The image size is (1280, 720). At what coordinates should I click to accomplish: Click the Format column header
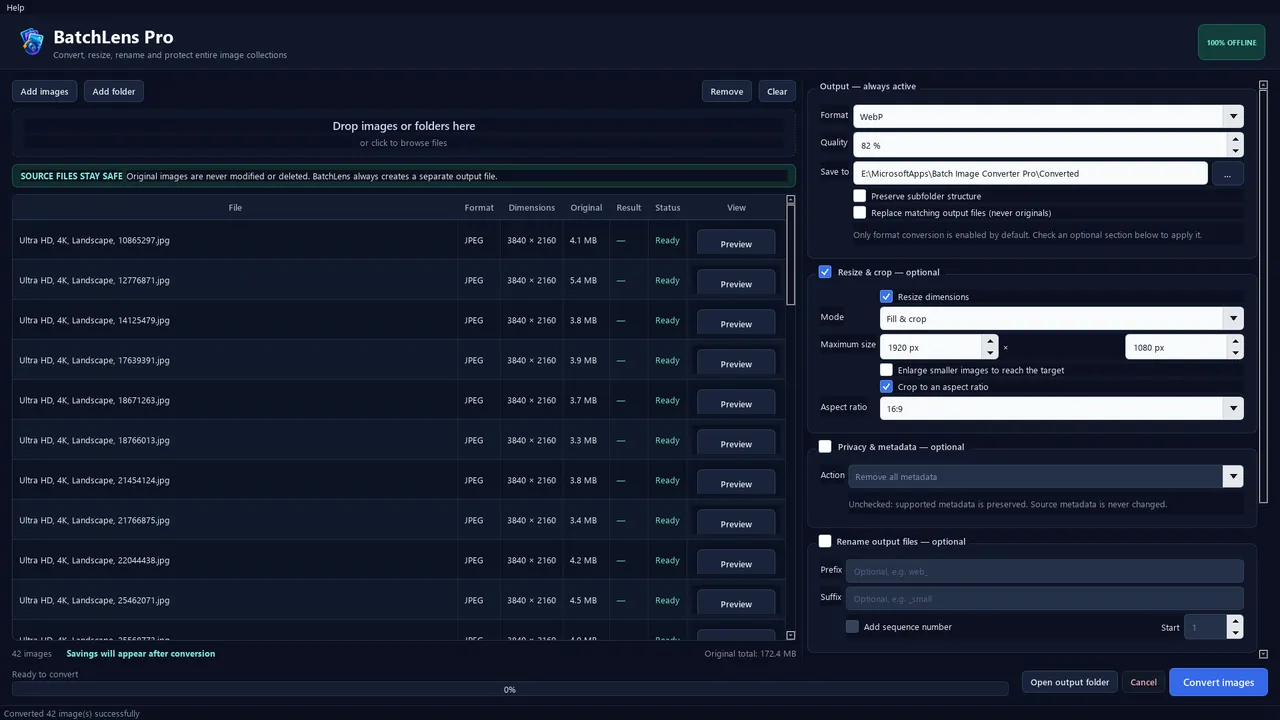pos(479,208)
